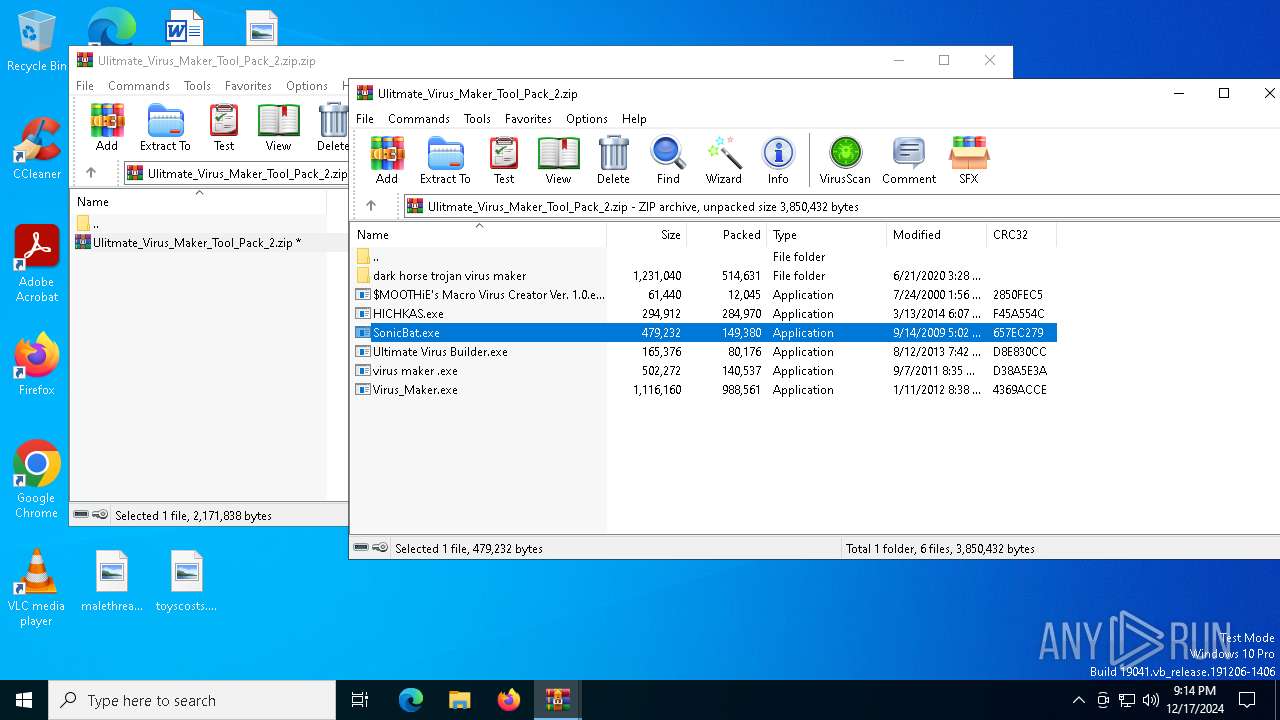Viewport: 1280px width, 720px height.
Task: Open Options menu in front WinRAR window
Action: 587,118
